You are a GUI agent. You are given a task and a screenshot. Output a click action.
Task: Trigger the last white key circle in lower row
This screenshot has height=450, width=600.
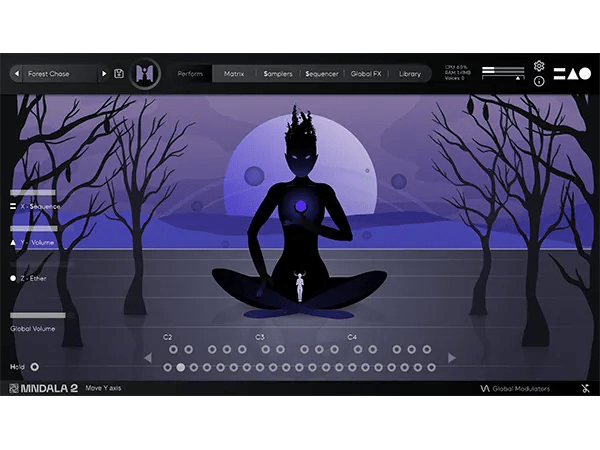[x=431, y=367]
